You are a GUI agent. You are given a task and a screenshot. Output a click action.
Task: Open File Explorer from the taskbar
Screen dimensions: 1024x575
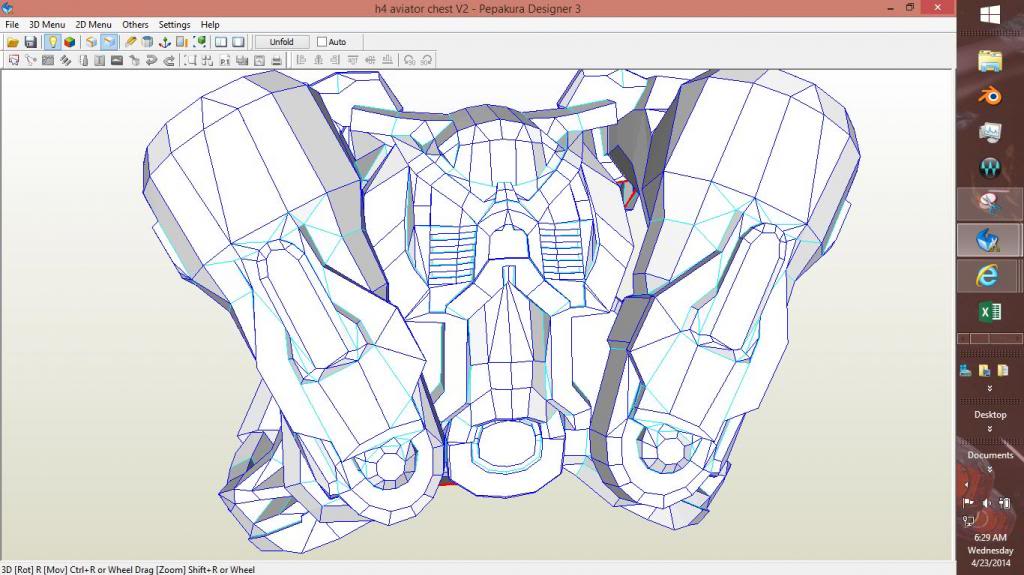990,61
